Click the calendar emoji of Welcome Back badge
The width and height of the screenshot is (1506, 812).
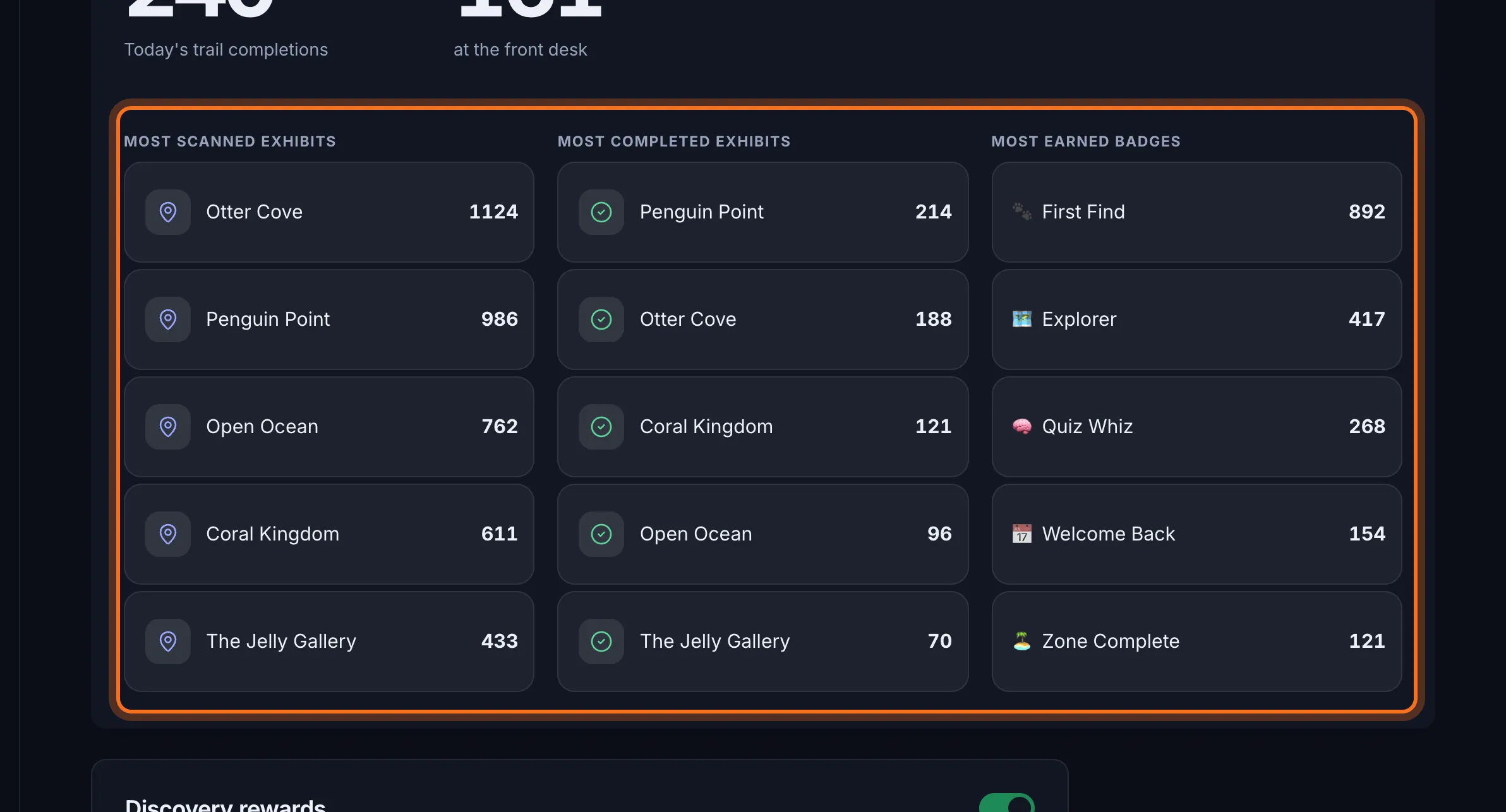tap(1021, 534)
